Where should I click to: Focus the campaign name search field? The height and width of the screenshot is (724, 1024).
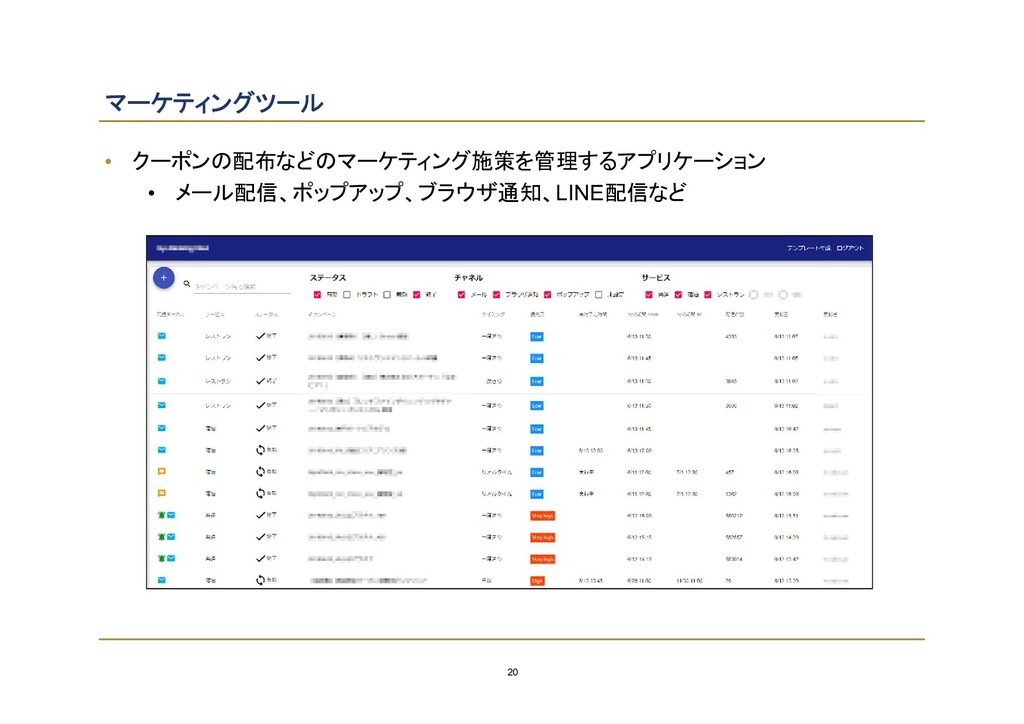(242, 287)
